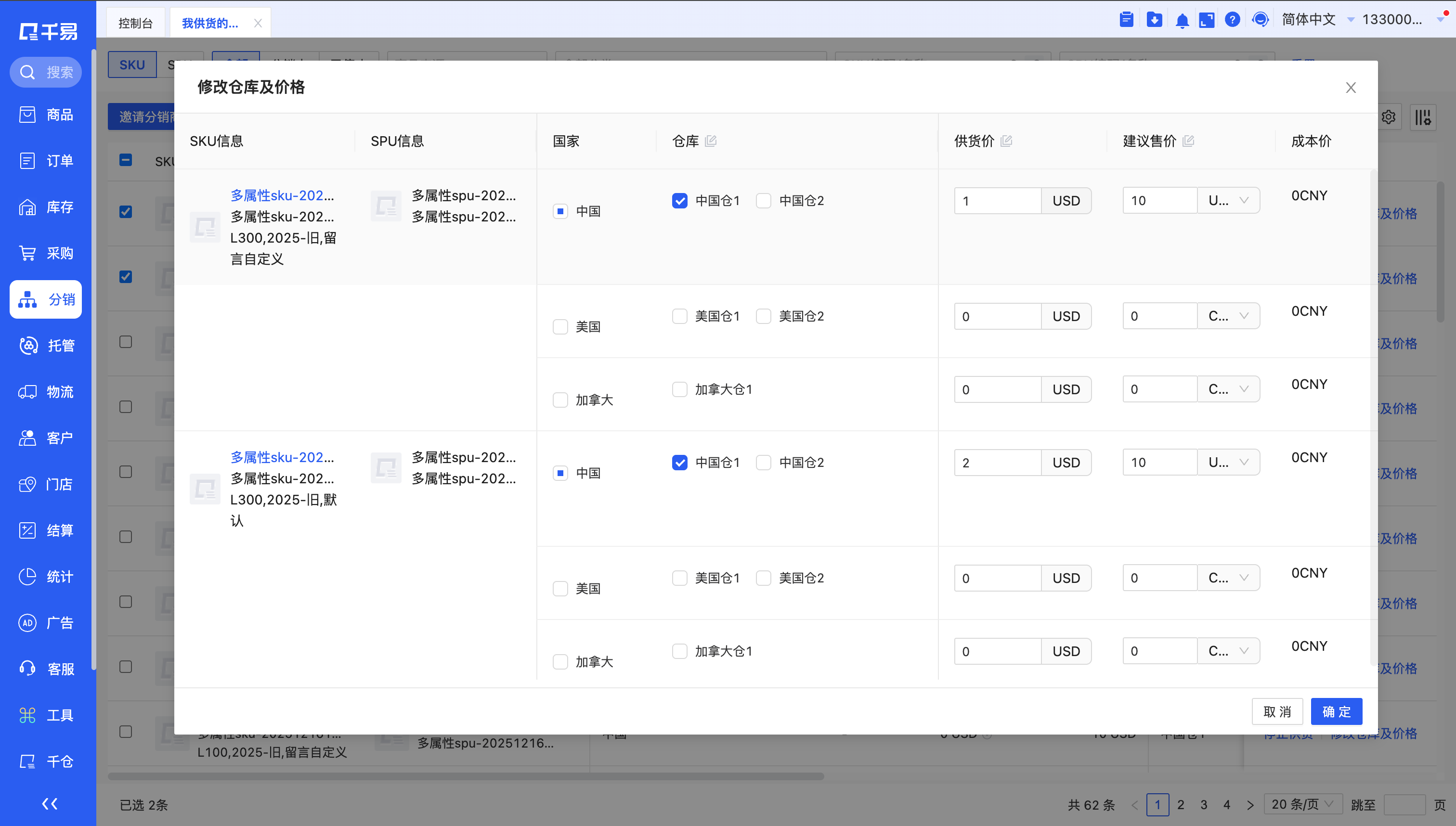Click the edit icon next to 建议售价
1456x826 pixels.
click(x=1188, y=141)
